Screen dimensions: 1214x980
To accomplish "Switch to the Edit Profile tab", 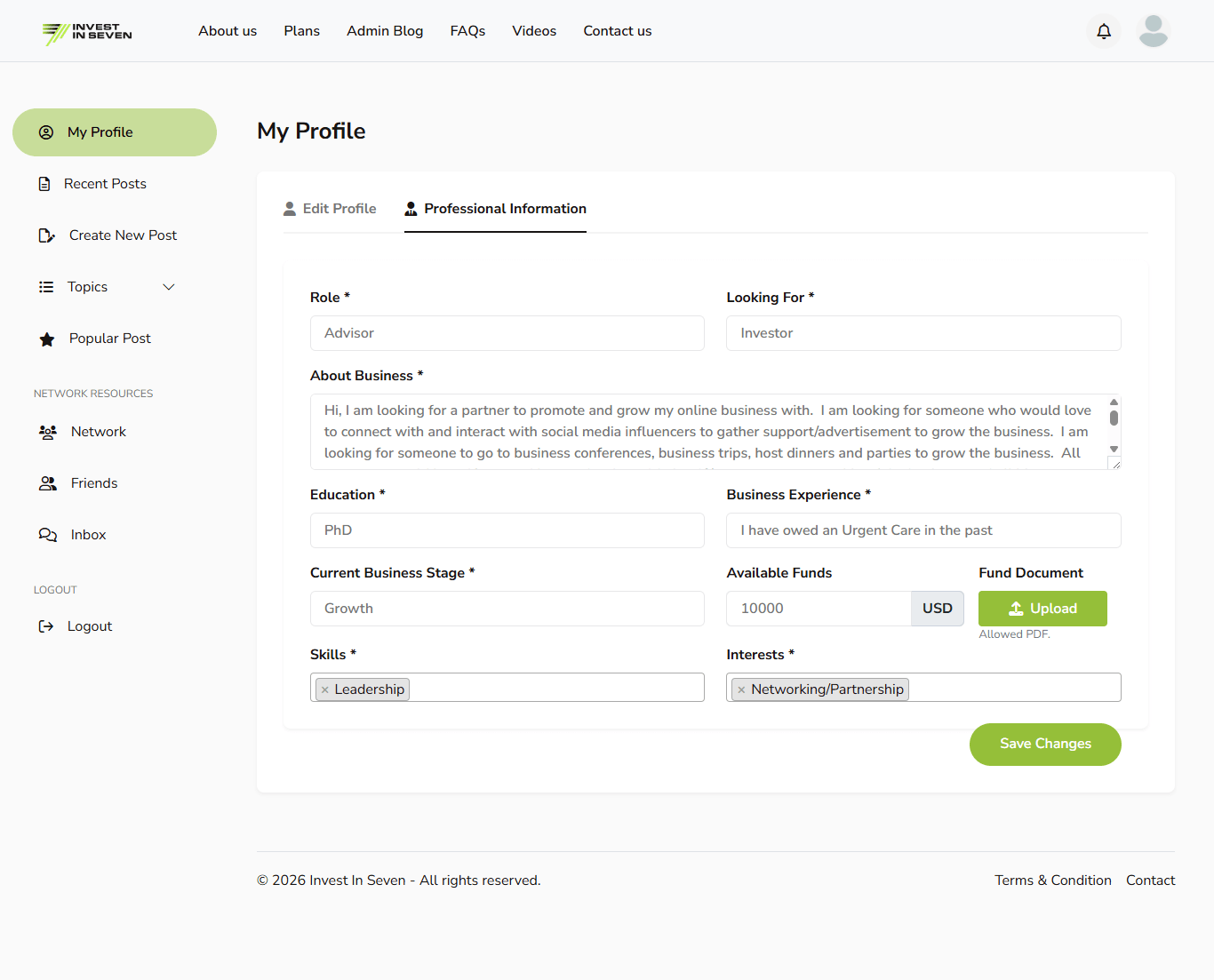I will (330, 209).
